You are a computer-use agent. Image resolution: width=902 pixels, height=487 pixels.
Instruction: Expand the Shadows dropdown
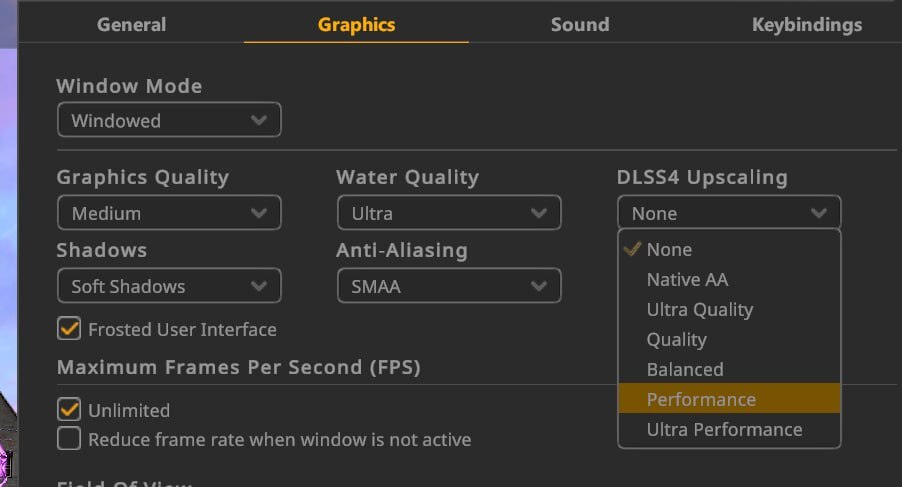[x=169, y=286]
